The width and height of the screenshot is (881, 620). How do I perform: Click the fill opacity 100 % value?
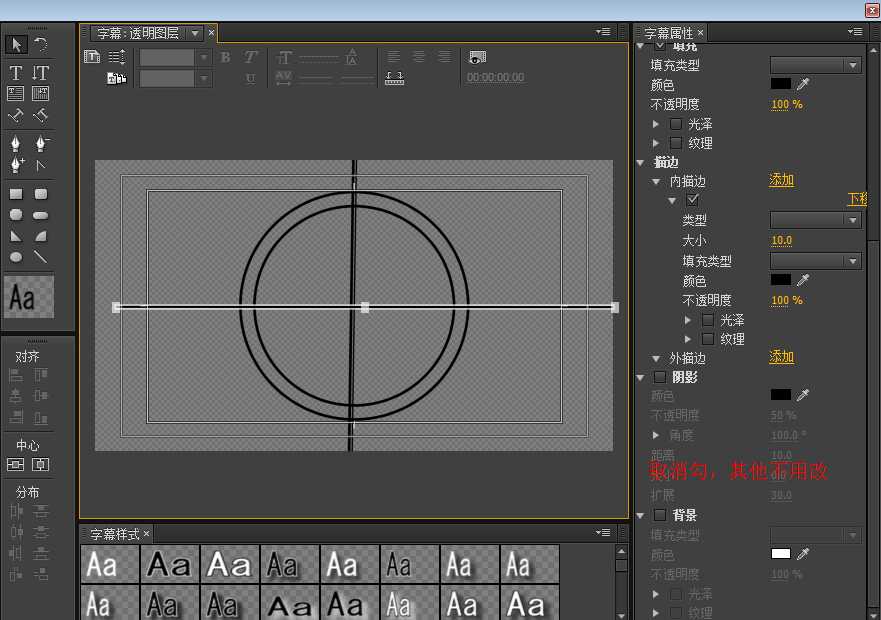787,104
